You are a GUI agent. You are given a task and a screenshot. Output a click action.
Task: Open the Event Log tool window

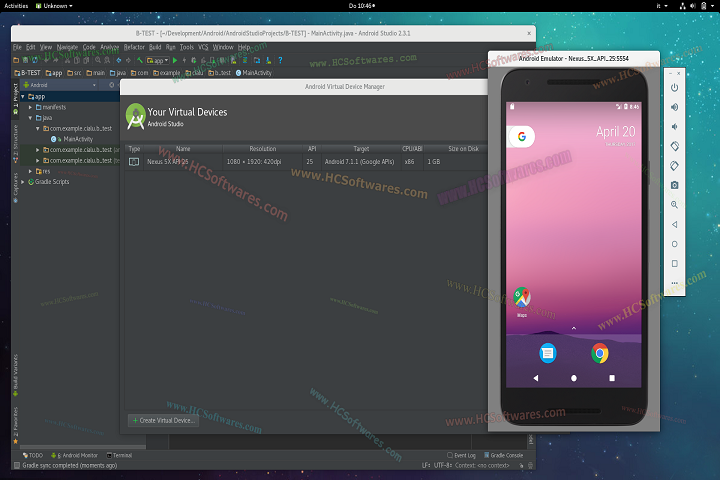click(x=461, y=455)
